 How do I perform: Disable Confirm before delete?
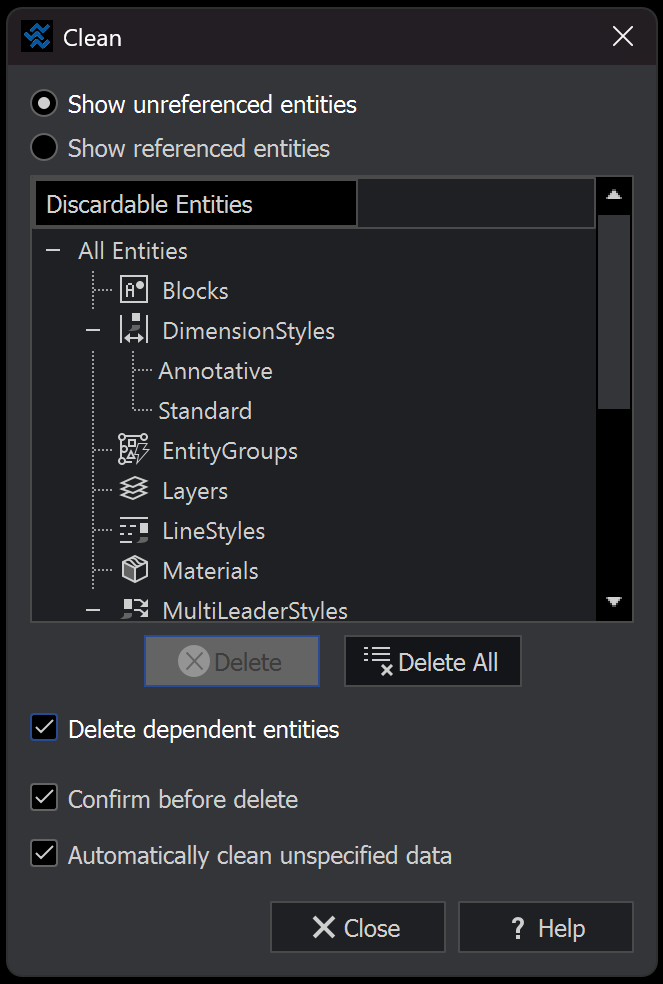pyautogui.click(x=43, y=798)
